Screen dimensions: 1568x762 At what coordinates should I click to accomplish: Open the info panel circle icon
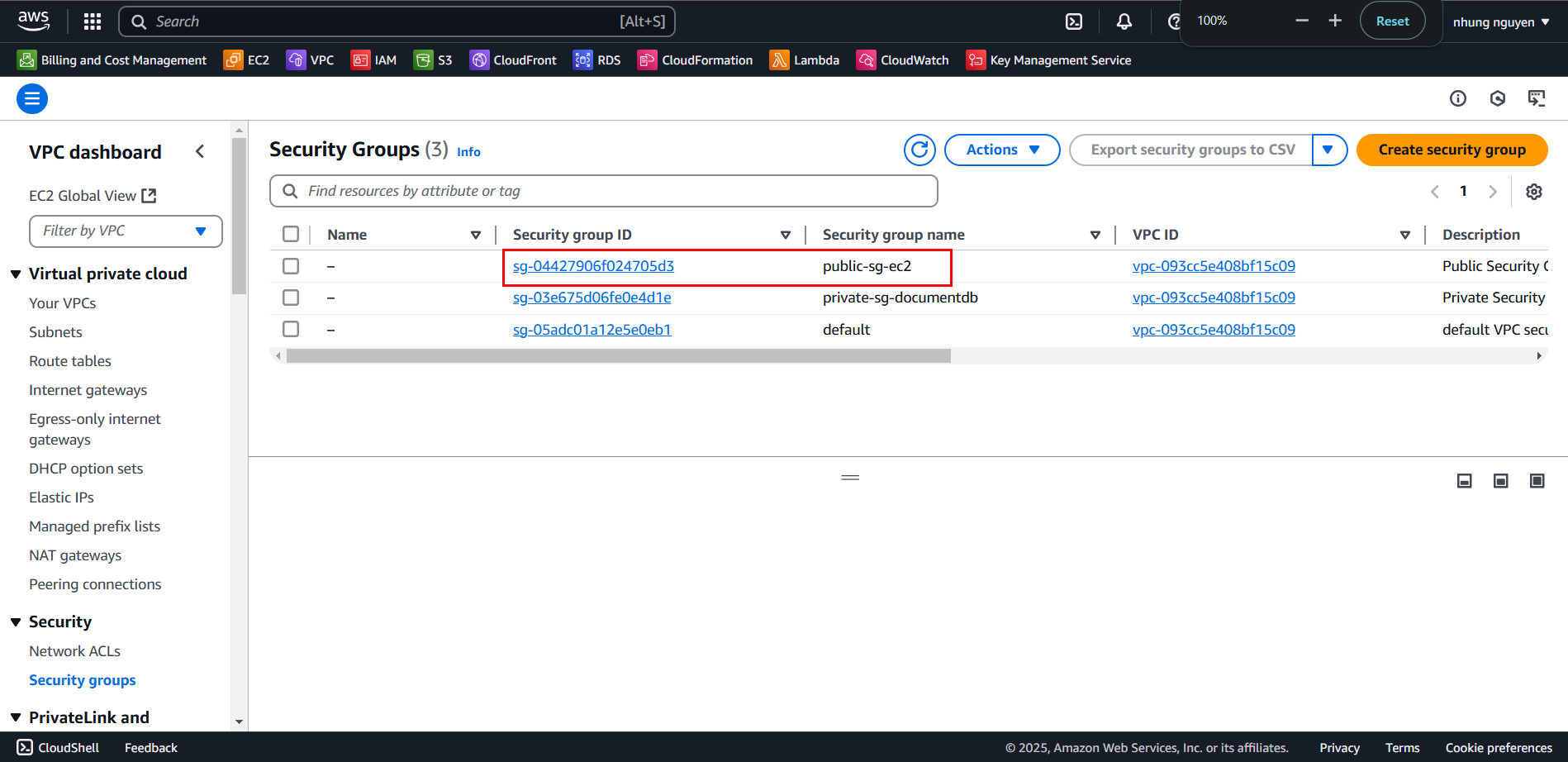pyautogui.click(x=1458, y=98)
